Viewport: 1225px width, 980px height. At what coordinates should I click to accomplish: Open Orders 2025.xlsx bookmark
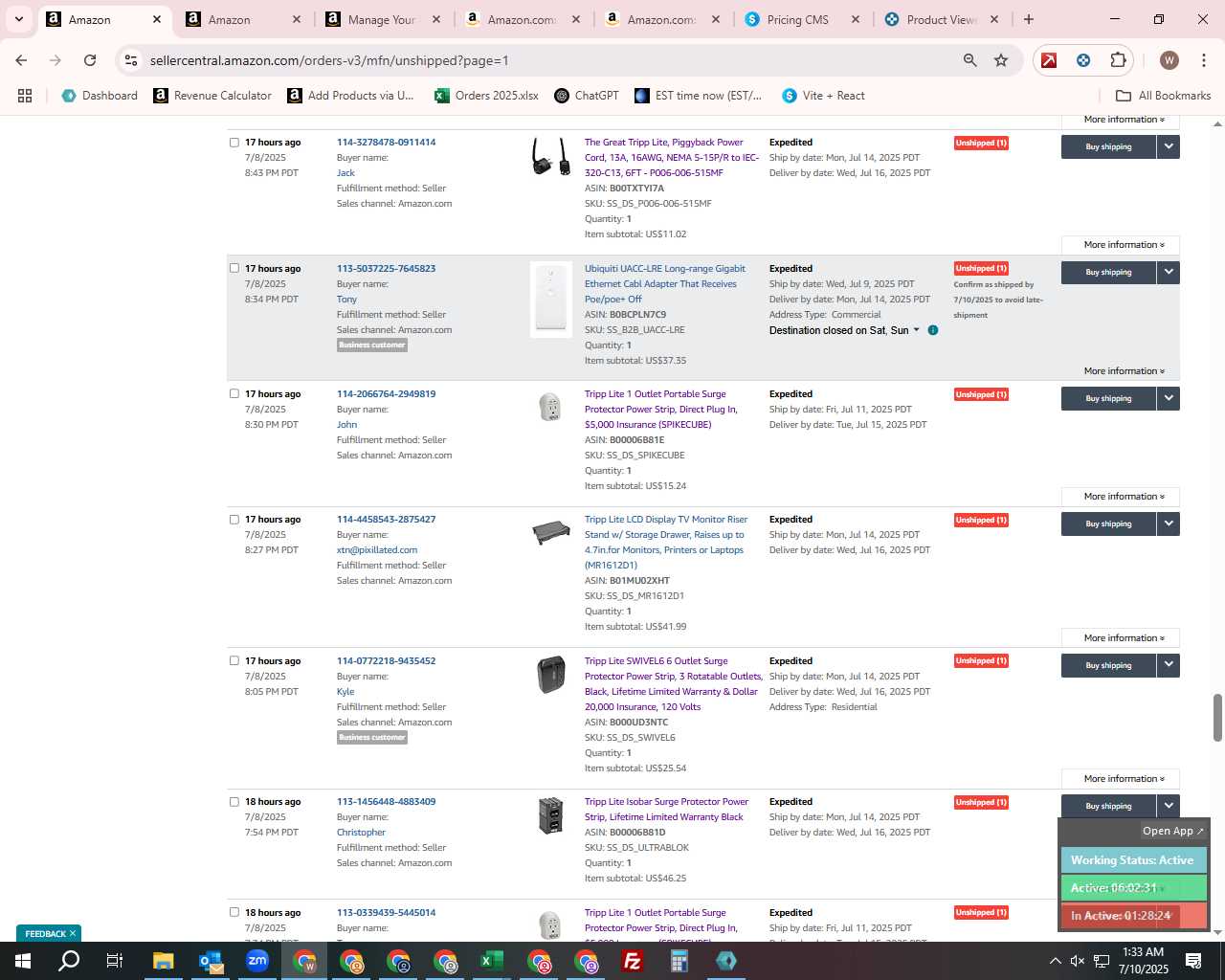487,96
